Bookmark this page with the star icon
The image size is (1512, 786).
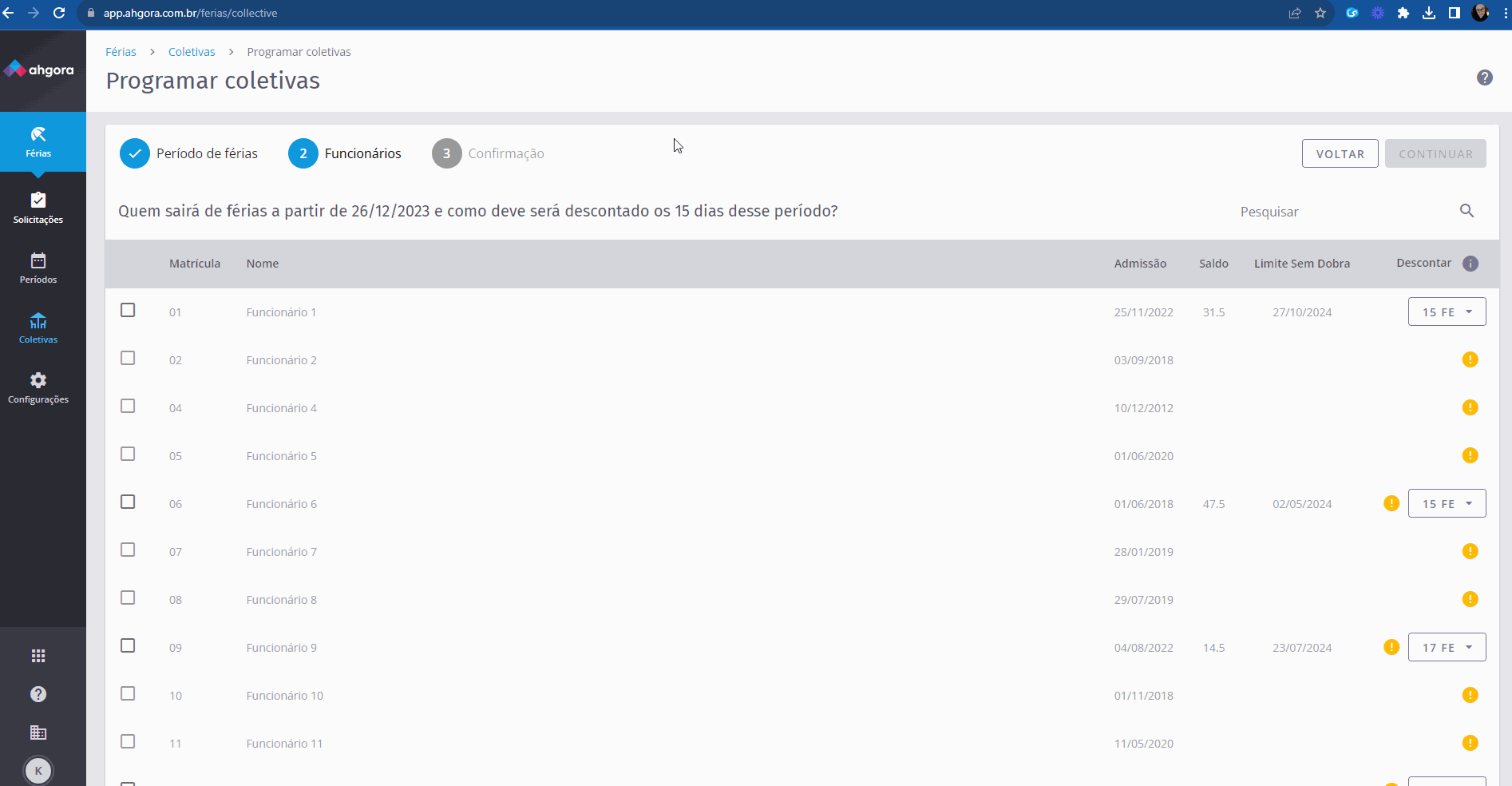click(1320, 13)
